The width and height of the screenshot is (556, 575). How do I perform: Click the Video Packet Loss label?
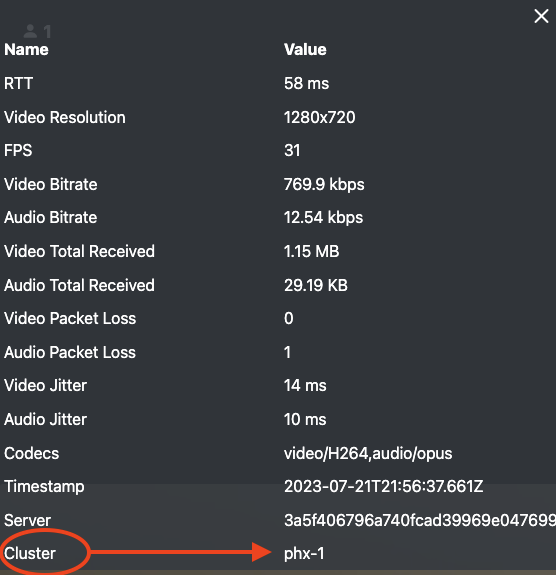point(70,319)
